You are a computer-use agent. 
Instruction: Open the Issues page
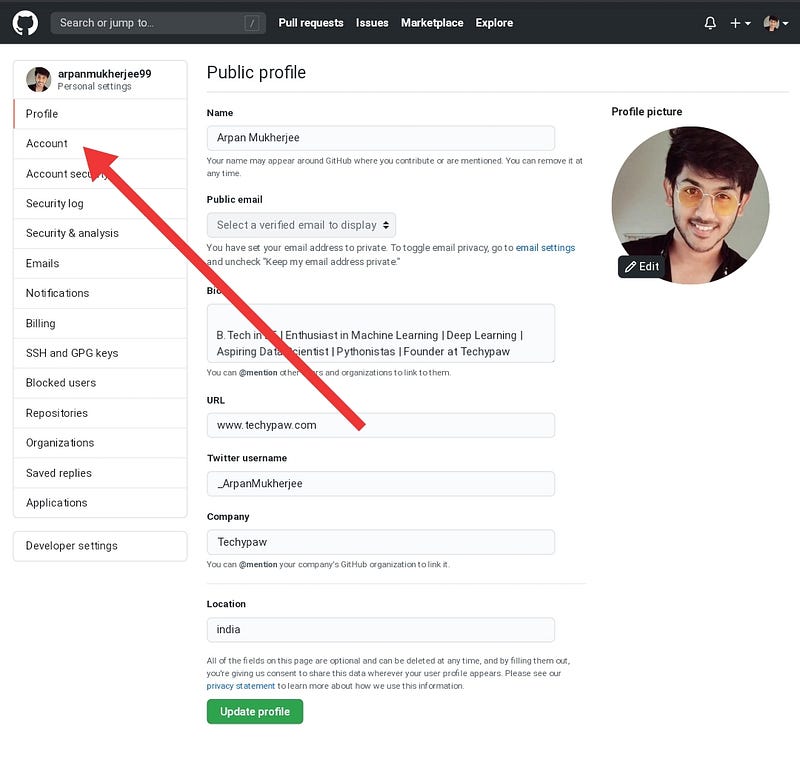(x=372, y=23)
